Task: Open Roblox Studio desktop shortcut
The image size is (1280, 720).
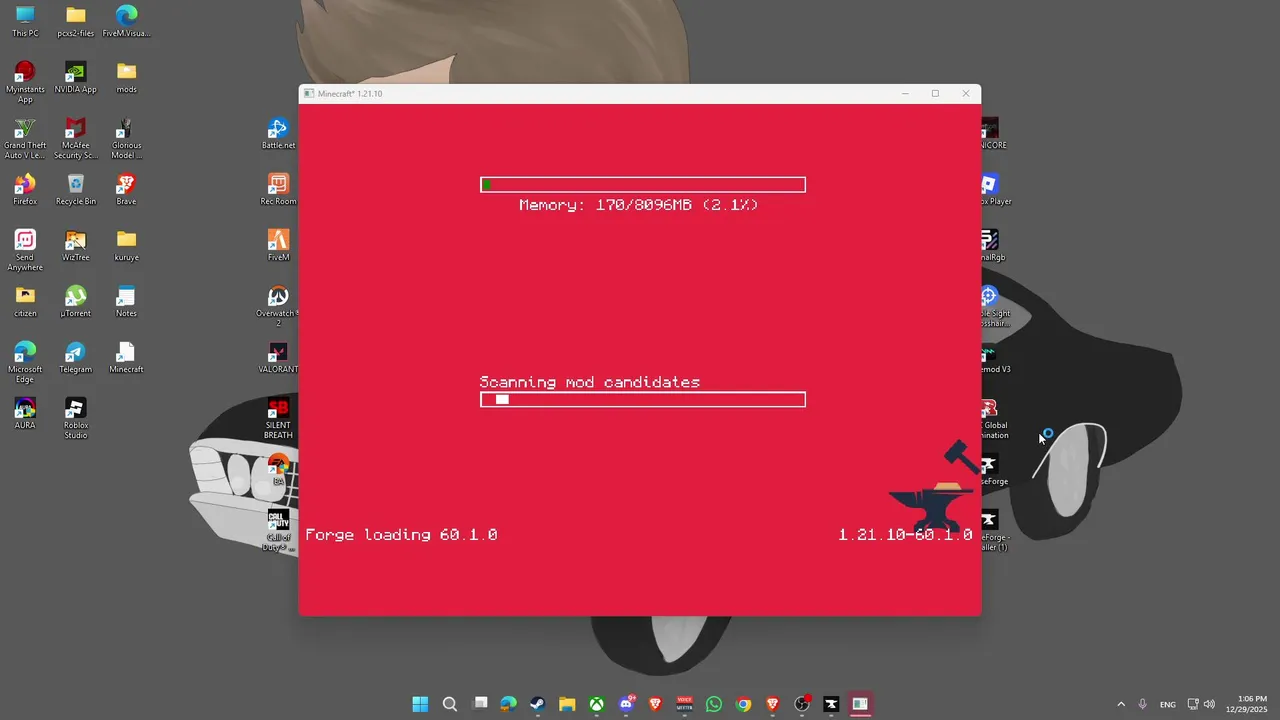Action: (75, 418)
